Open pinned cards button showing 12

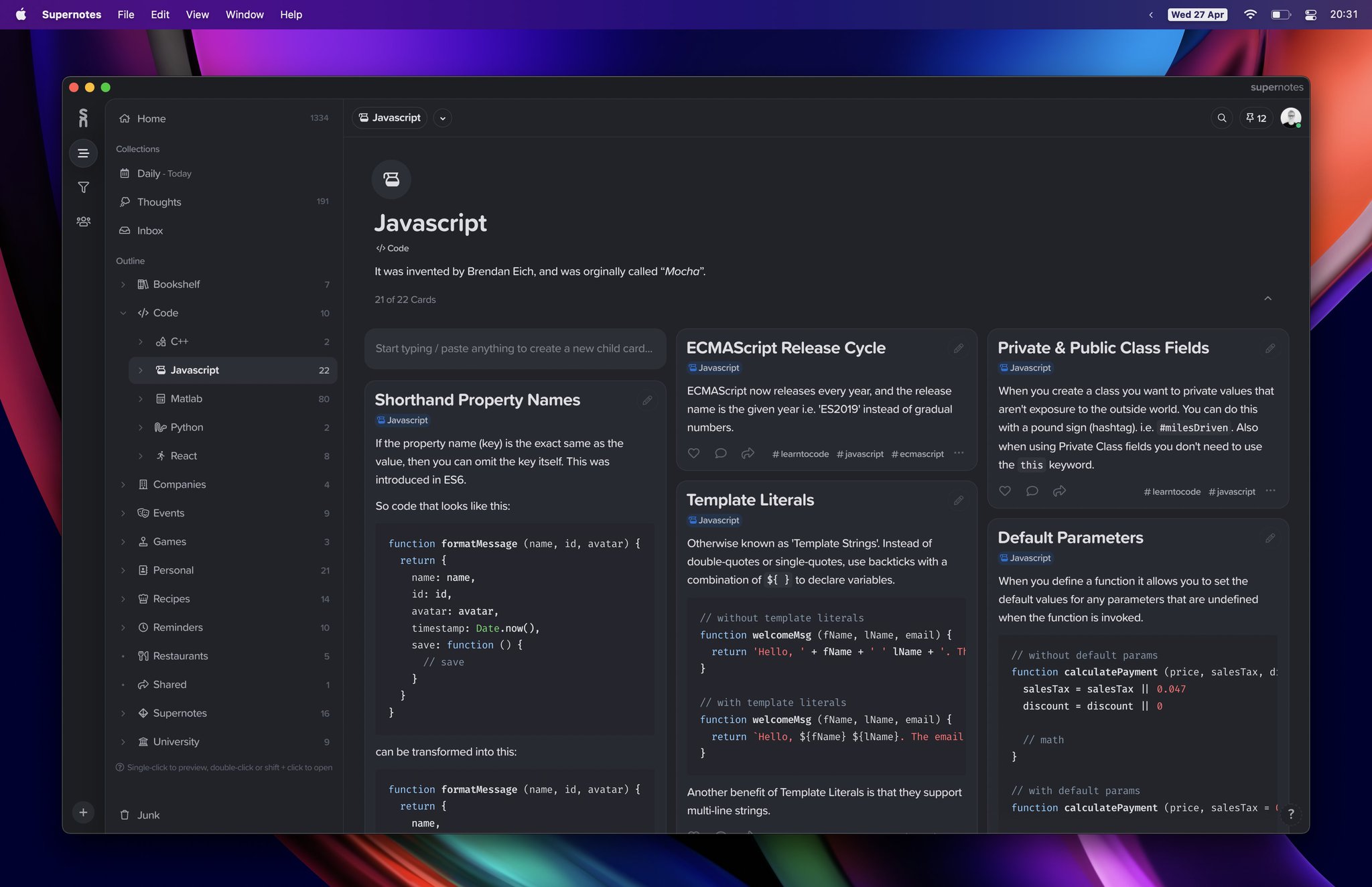point(1256,118)
